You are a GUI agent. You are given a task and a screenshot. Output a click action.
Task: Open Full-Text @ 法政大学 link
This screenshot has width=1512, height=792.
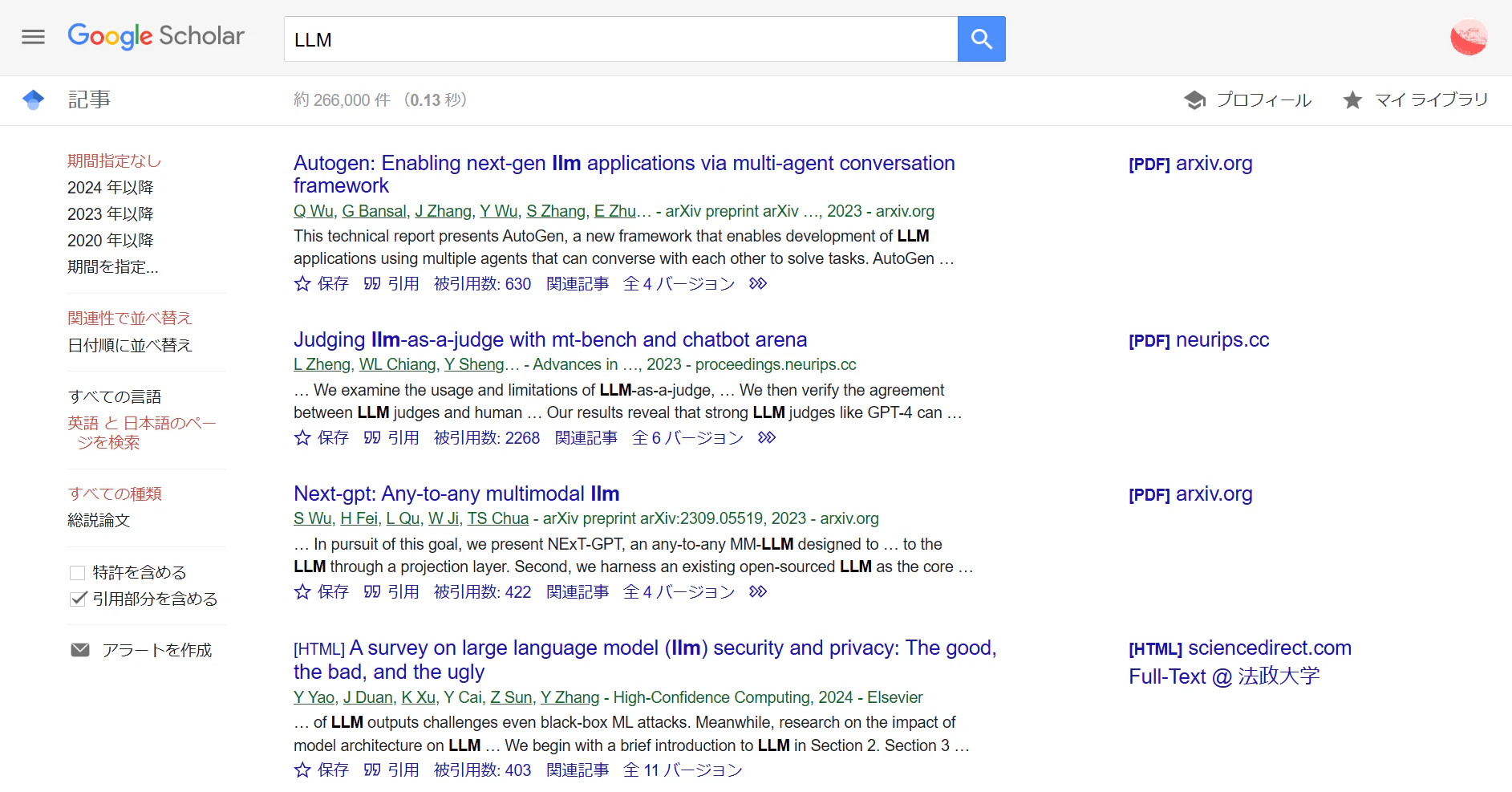click(x=1224, y=676)
